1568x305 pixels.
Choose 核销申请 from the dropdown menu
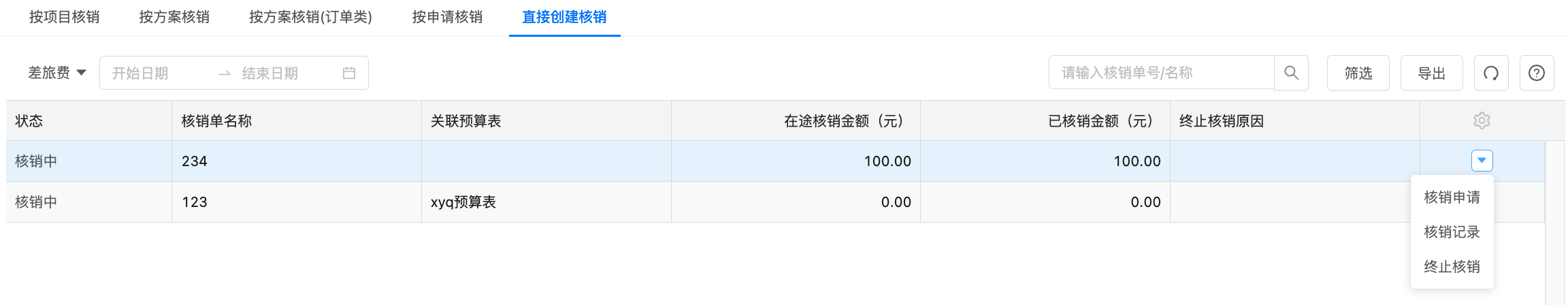[x=1452, y=197]
